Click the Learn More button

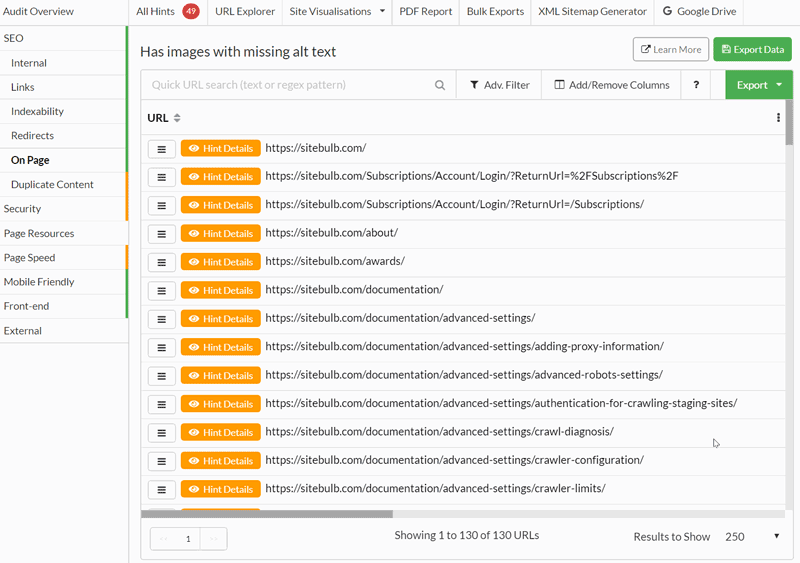[671, 50]
